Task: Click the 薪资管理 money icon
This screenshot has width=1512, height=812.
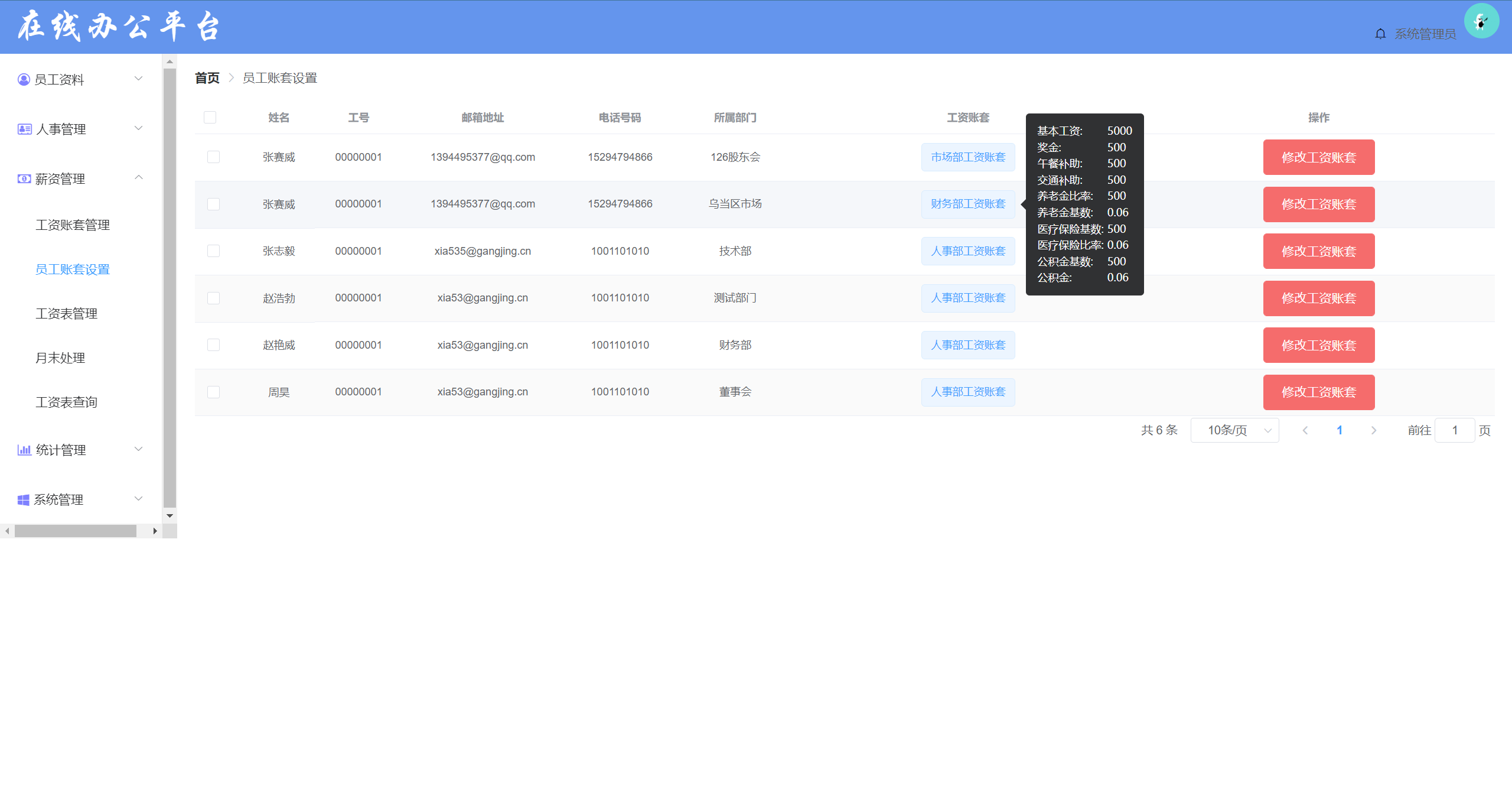Action: coord(24,178)
